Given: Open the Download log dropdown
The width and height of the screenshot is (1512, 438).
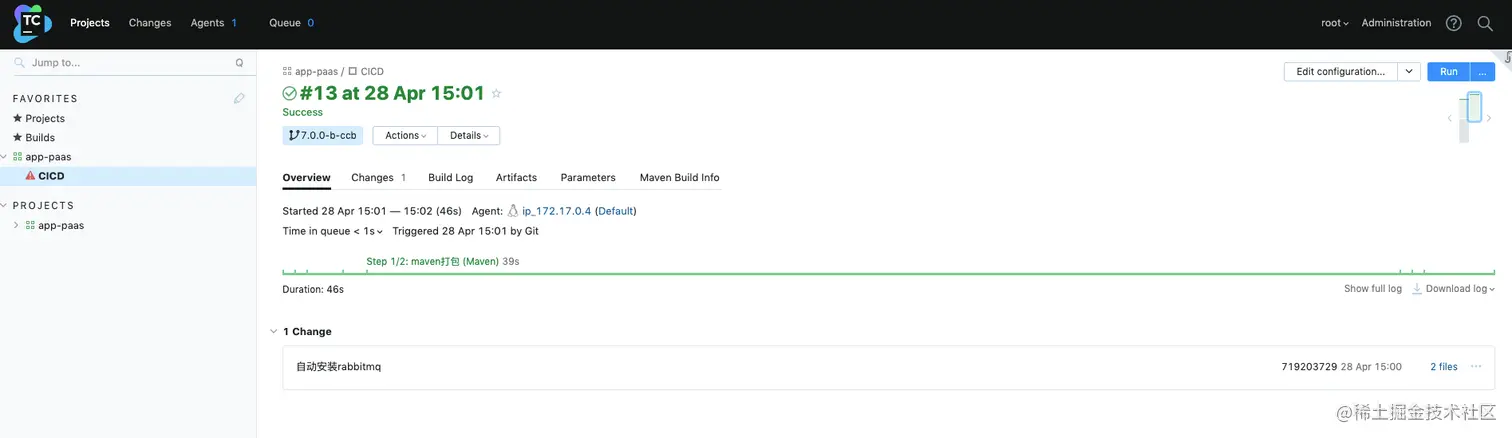Looking at the screenshot, I should pyautogui.click(x=1461, y=289).
